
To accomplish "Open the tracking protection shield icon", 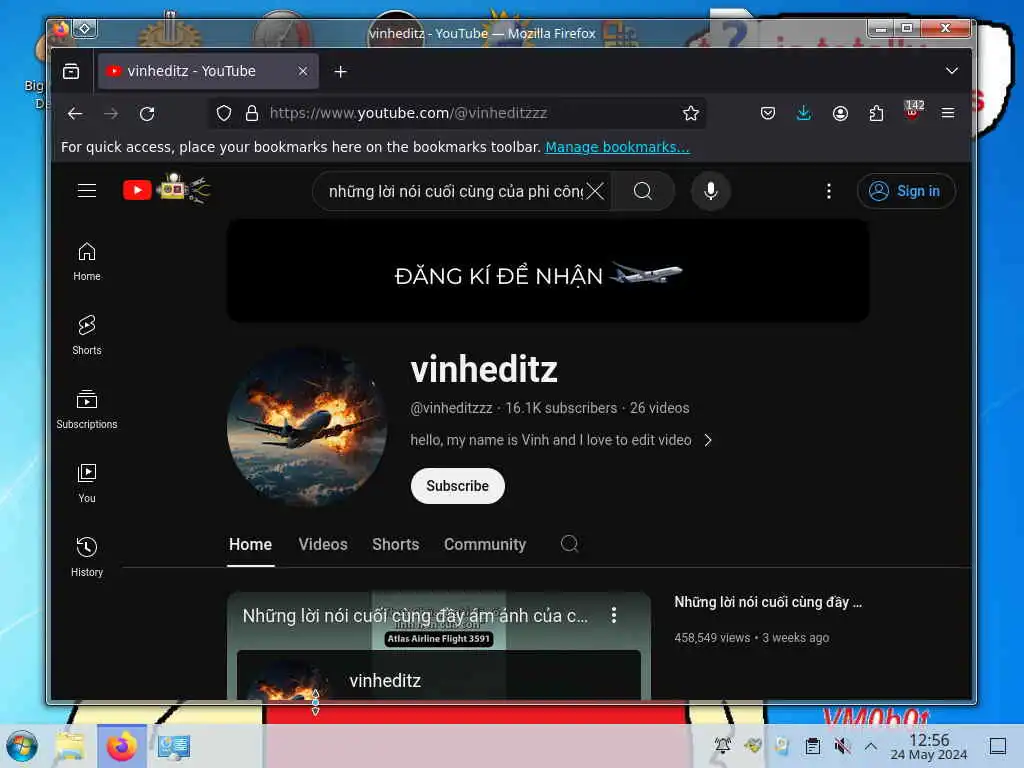I will [224, 114].
